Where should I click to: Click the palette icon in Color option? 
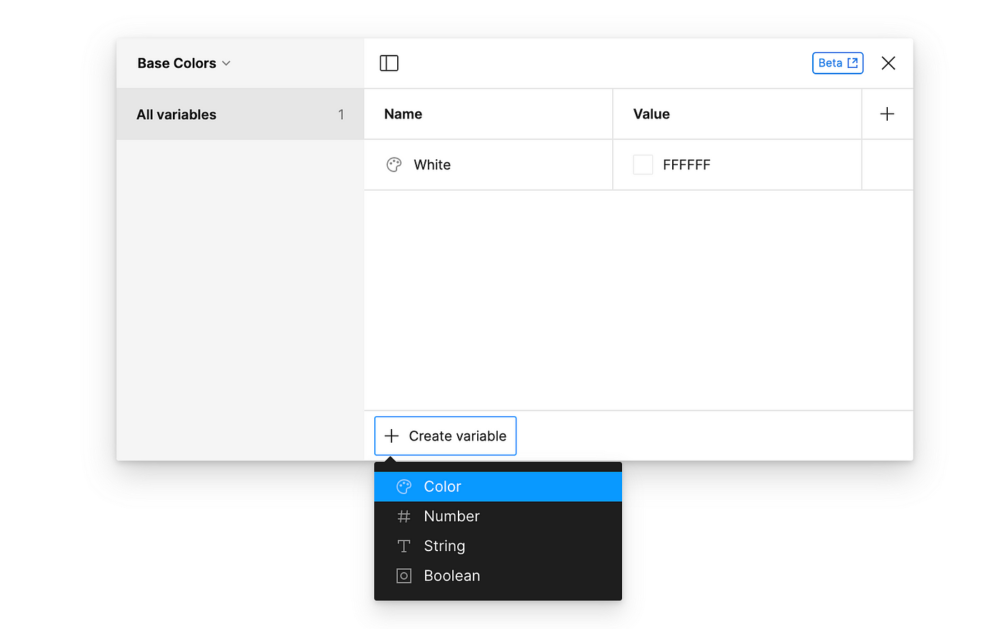tap(404, 487)
